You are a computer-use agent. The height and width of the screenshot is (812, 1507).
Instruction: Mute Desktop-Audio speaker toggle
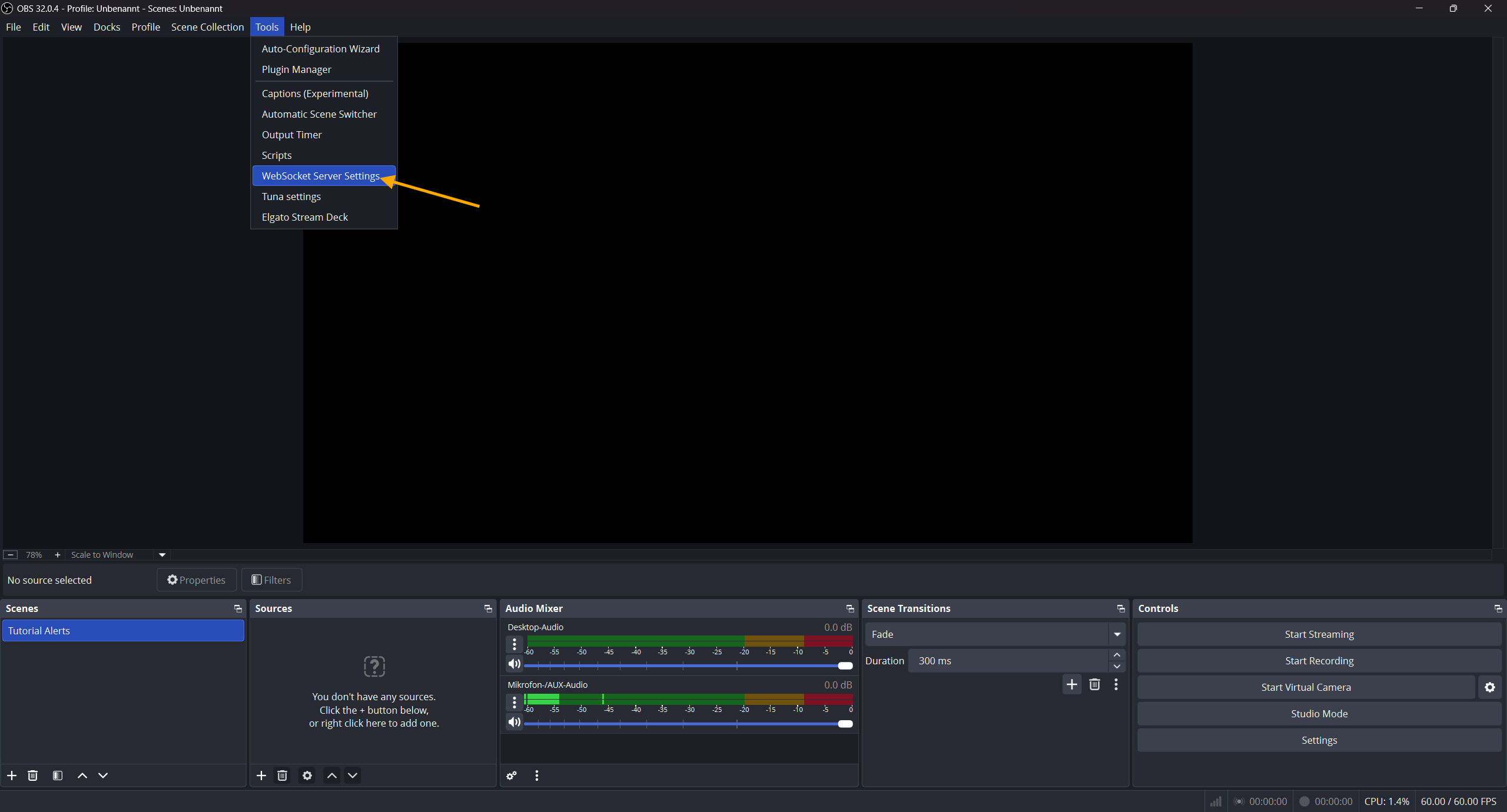pos(514,664)
